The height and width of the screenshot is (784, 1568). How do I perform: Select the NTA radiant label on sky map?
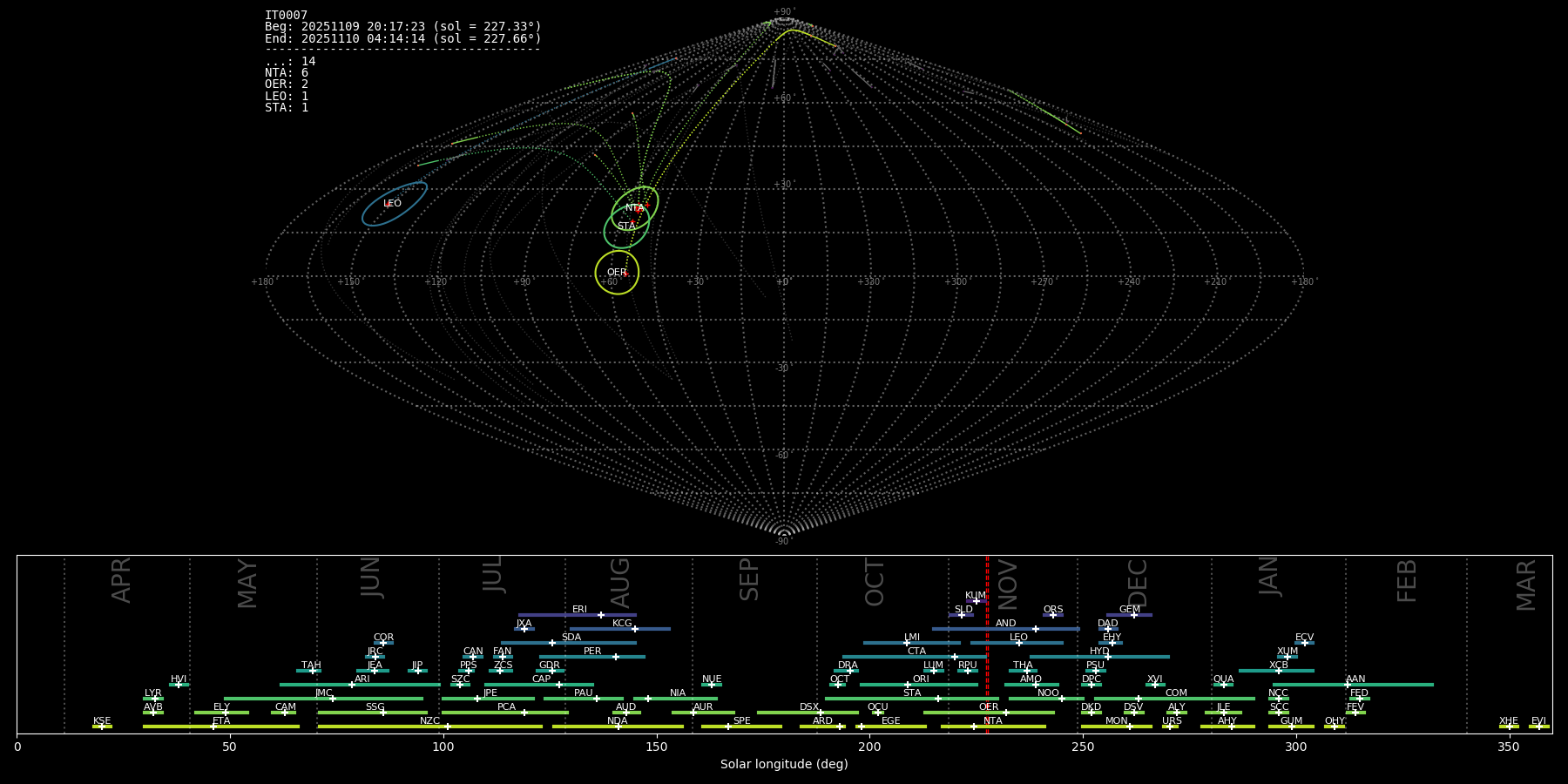[634, 208]
